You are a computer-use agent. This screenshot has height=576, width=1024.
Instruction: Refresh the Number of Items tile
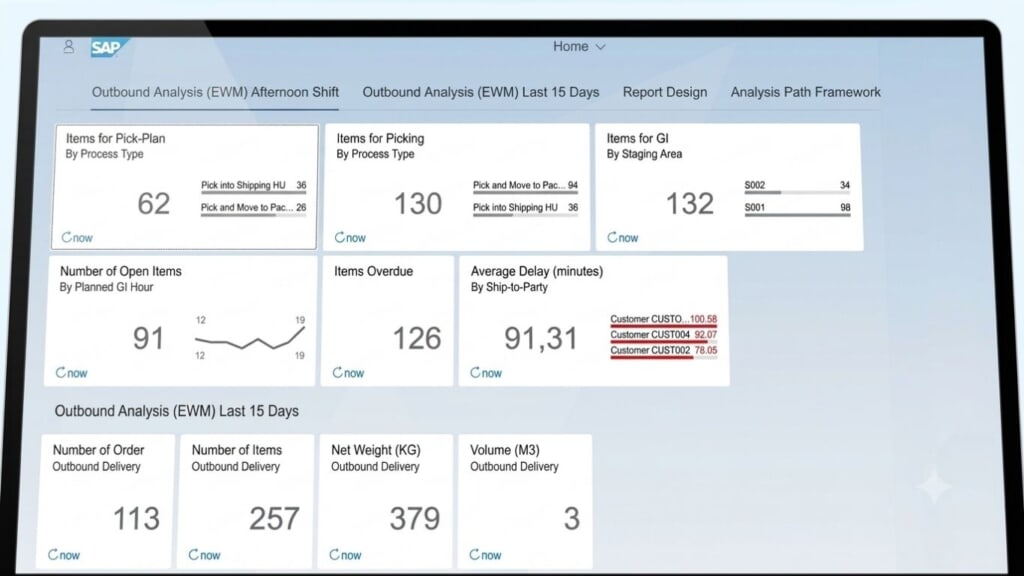point(204,555)
